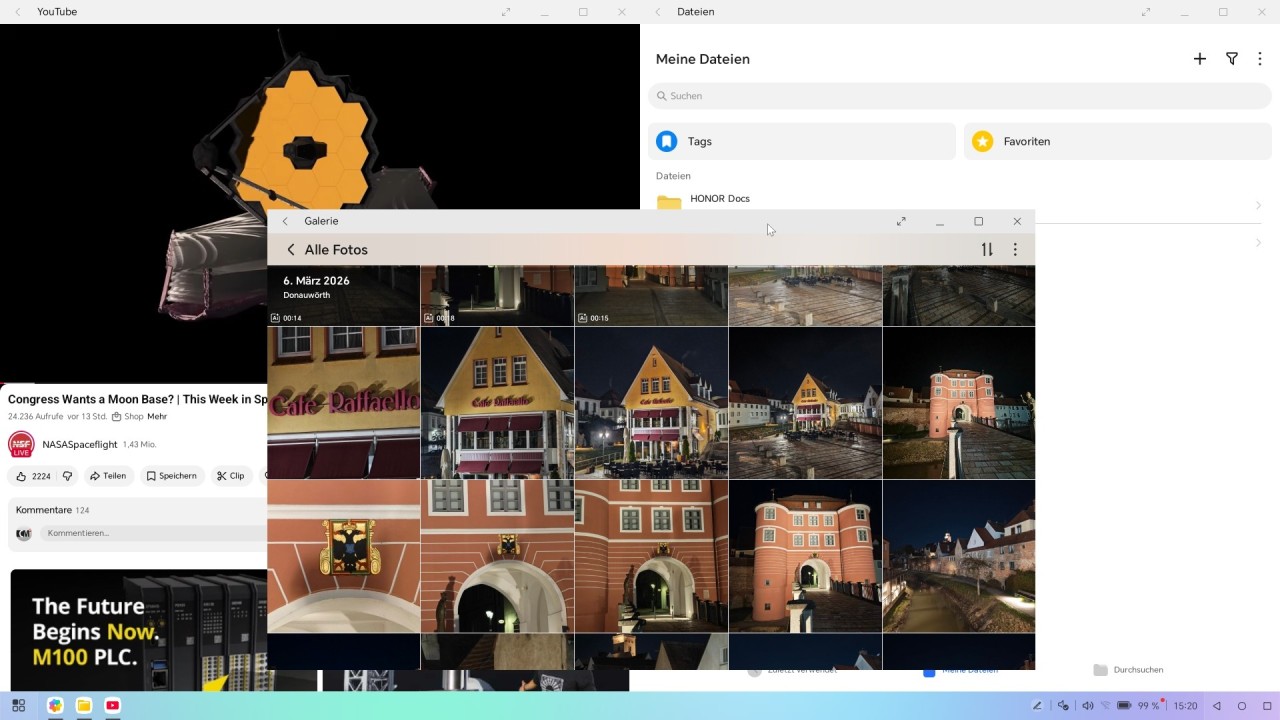The image size is (1280, 720).
Task: Click the Kommentieren comment field
Action: point(150,533)
